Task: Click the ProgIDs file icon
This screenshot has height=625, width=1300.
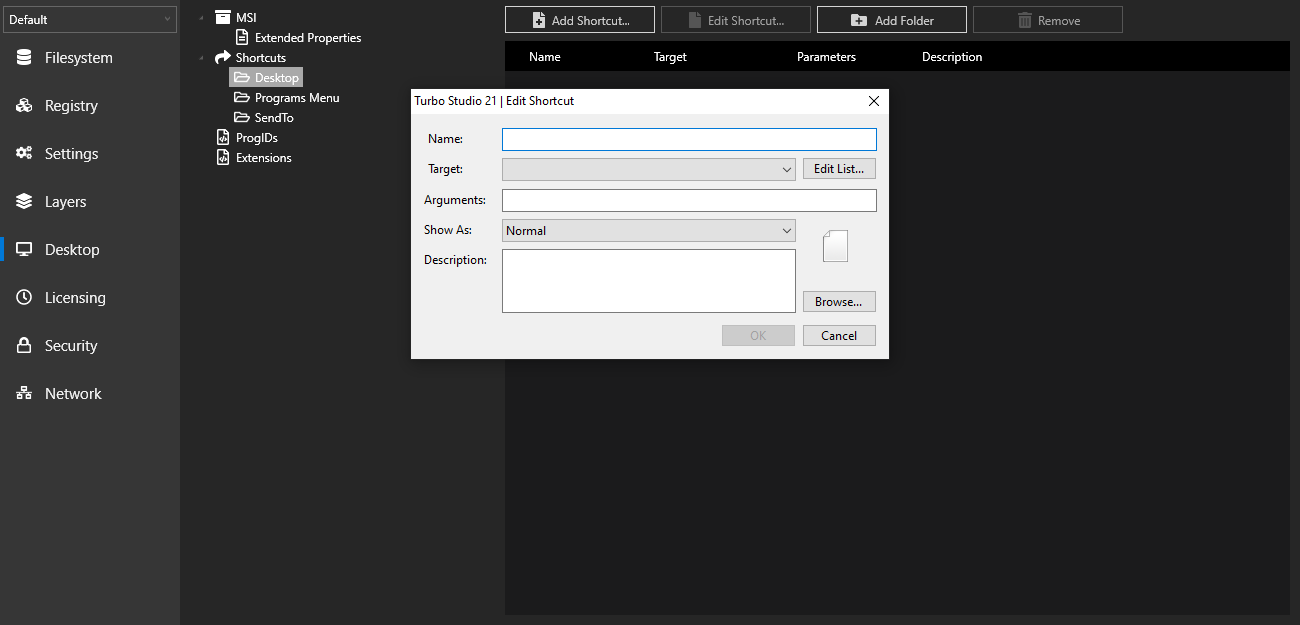Action: 223,137
